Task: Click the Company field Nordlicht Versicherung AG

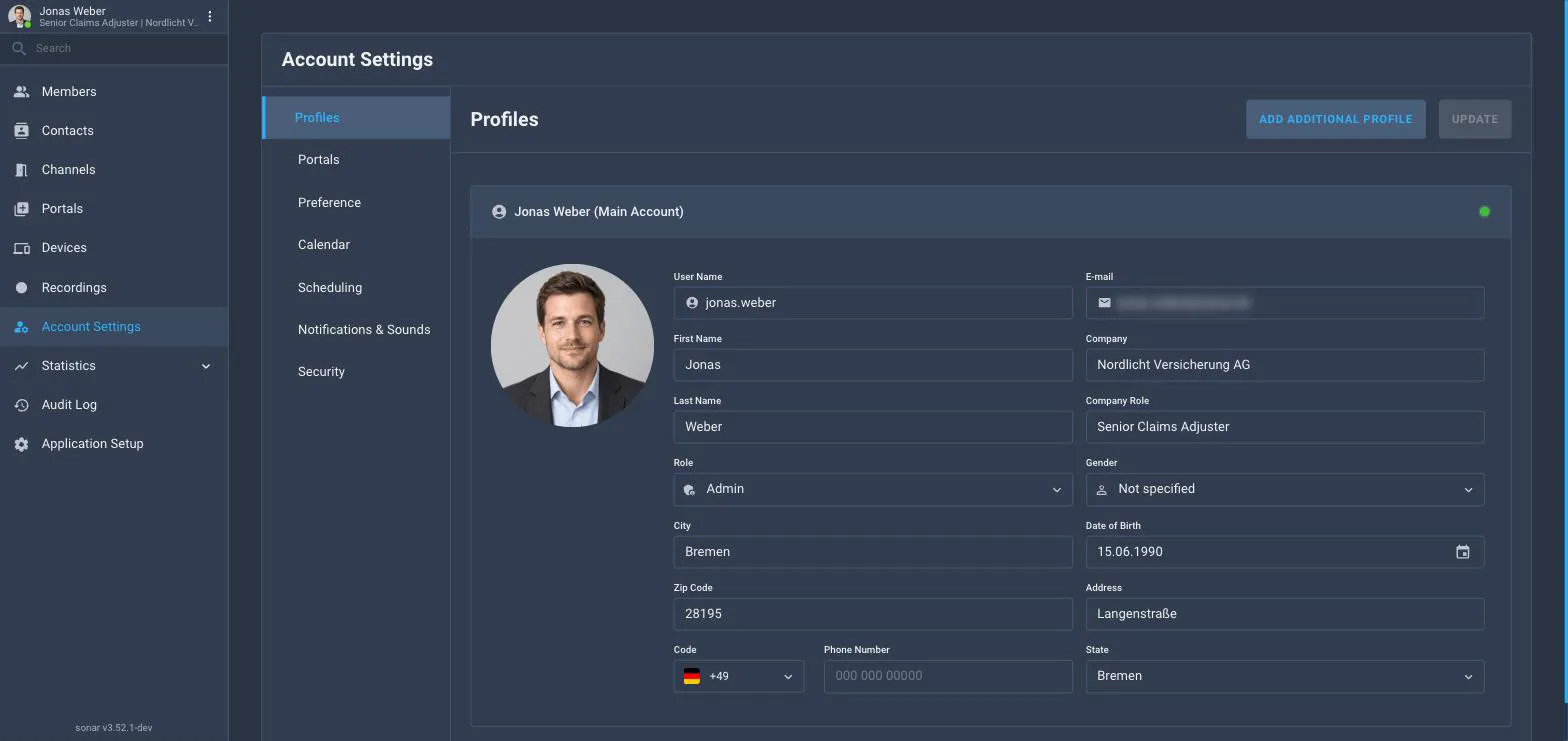Action: 1285,365
